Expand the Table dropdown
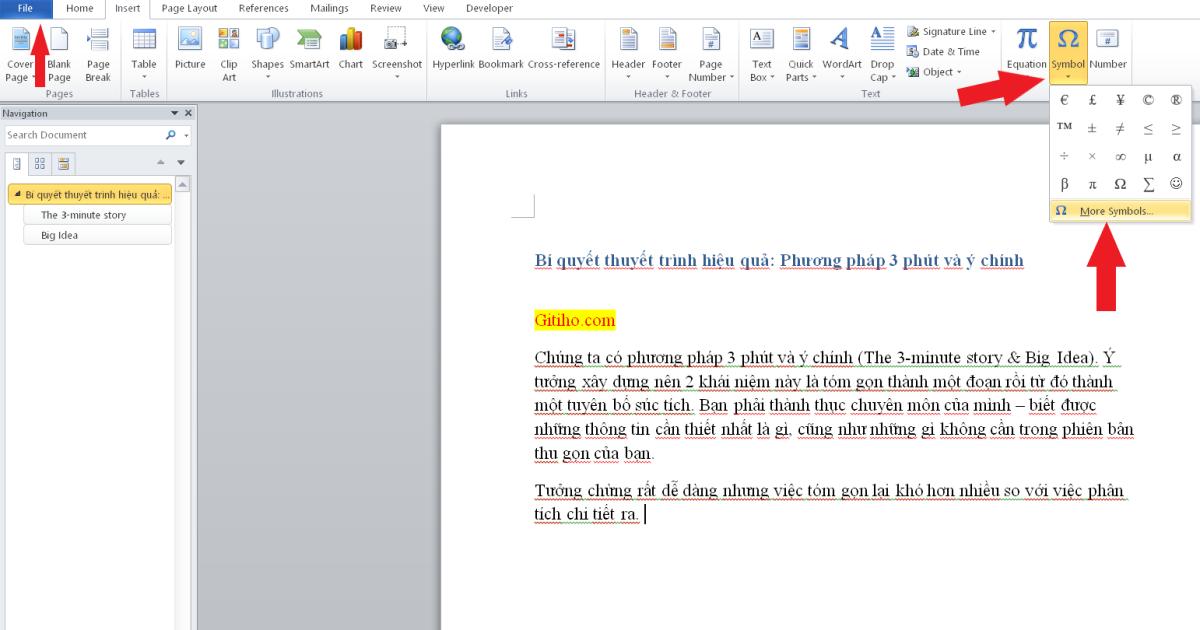The width and height of the screenshot is (1200, 630). [x=144, y=76]
